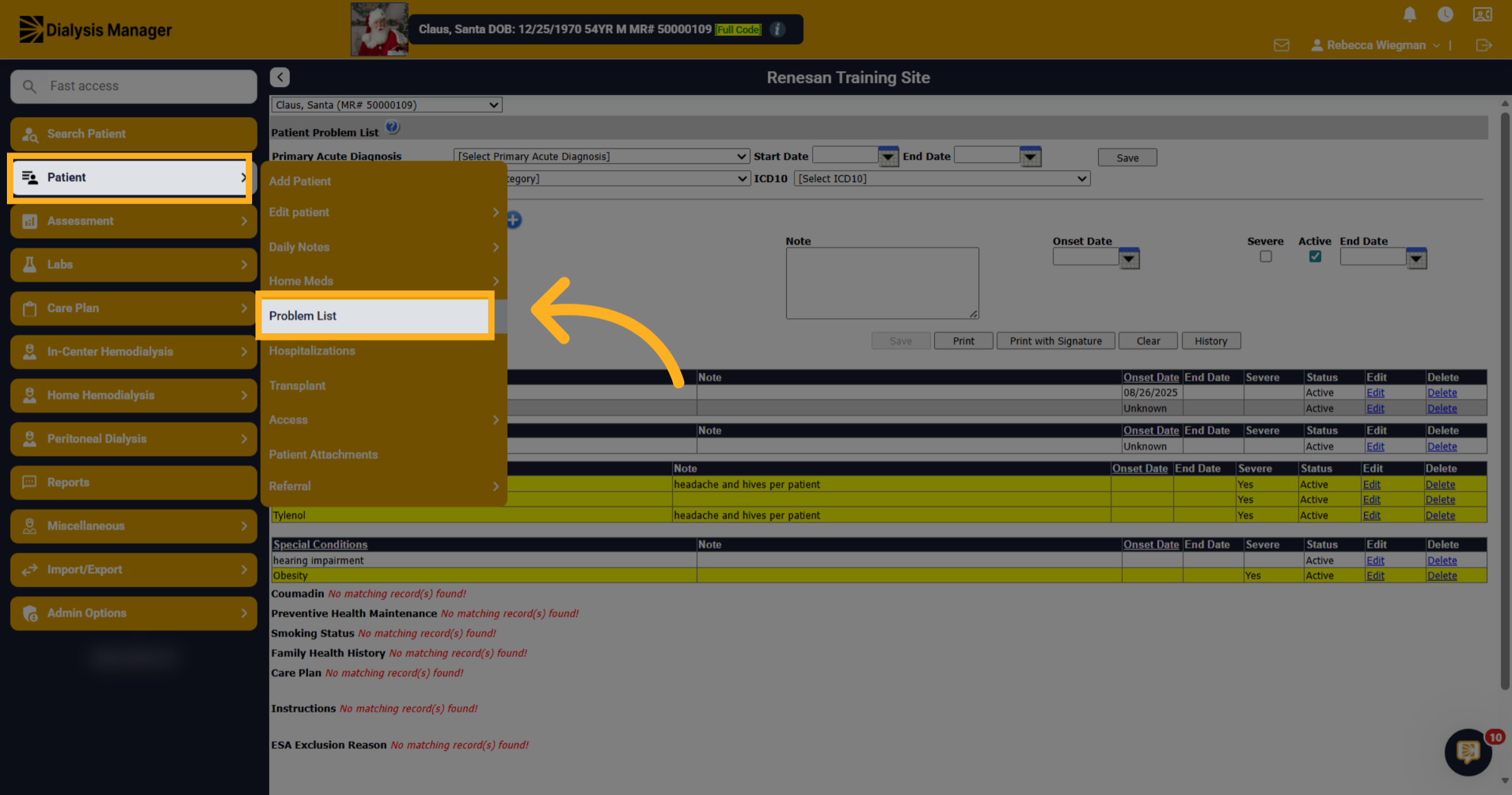Click Dialysis Manager logo

95,30
